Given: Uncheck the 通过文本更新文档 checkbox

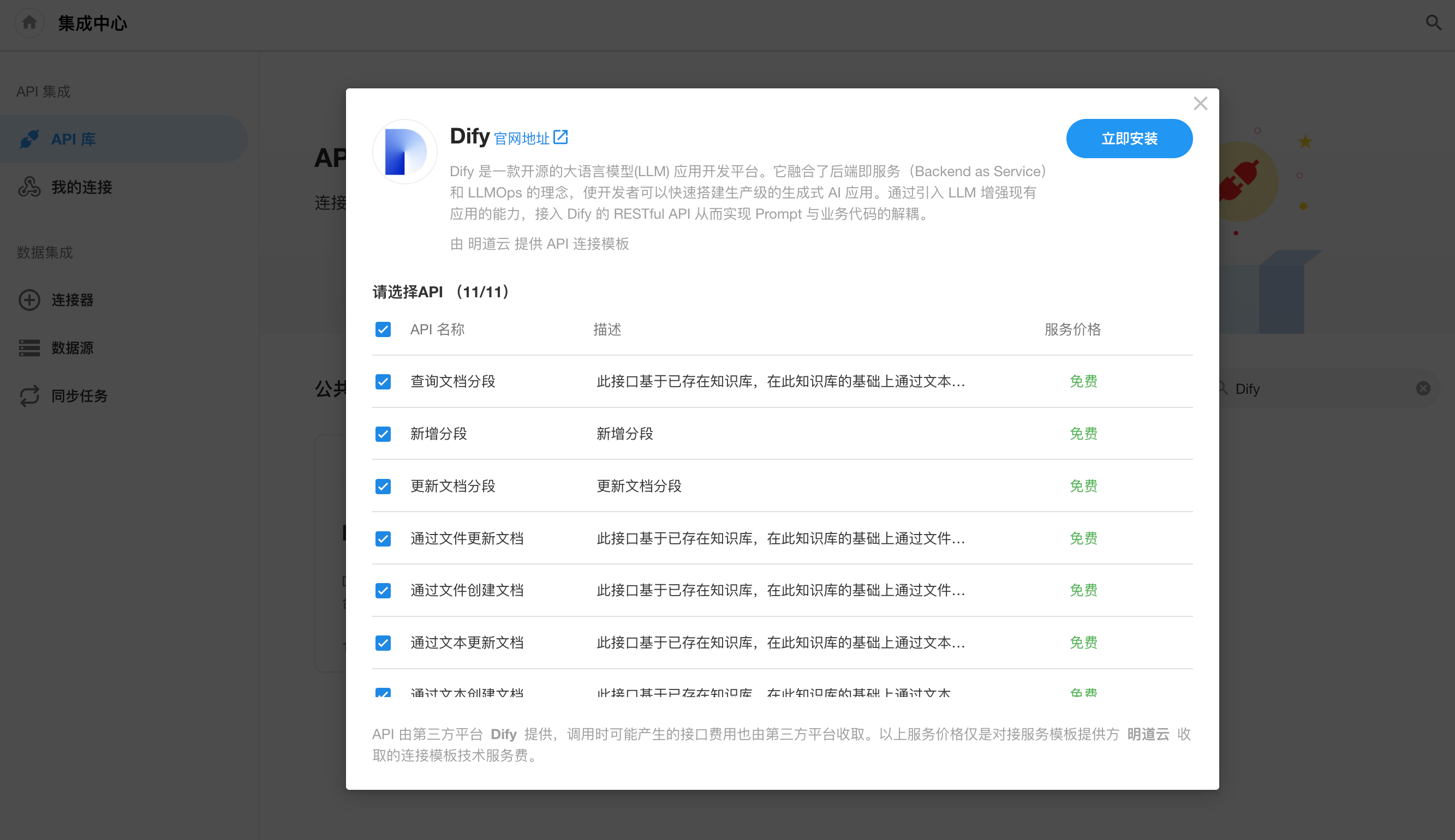Looking at the screenshot, I should click(383, 643).
